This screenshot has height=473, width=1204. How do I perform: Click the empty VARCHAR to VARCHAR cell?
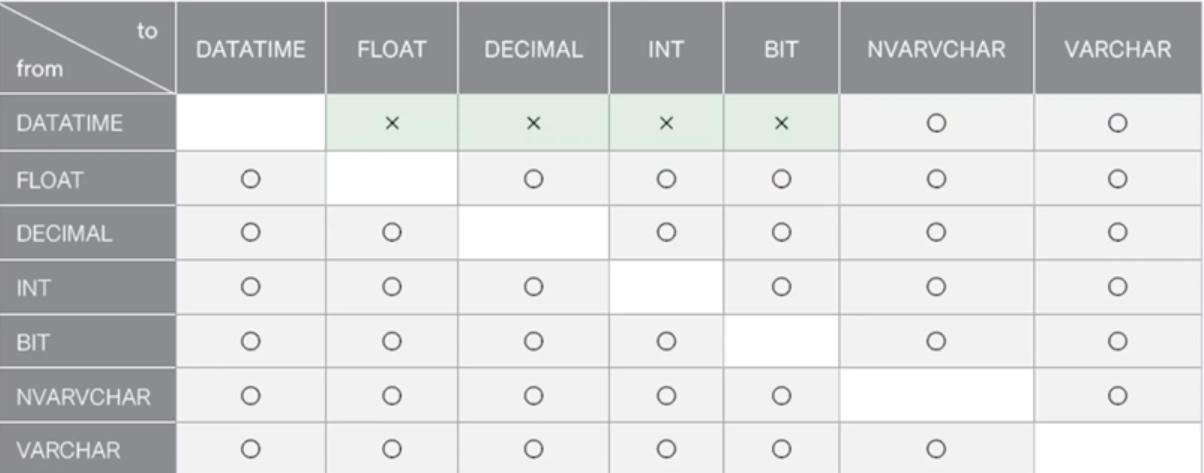[1118, 449]
